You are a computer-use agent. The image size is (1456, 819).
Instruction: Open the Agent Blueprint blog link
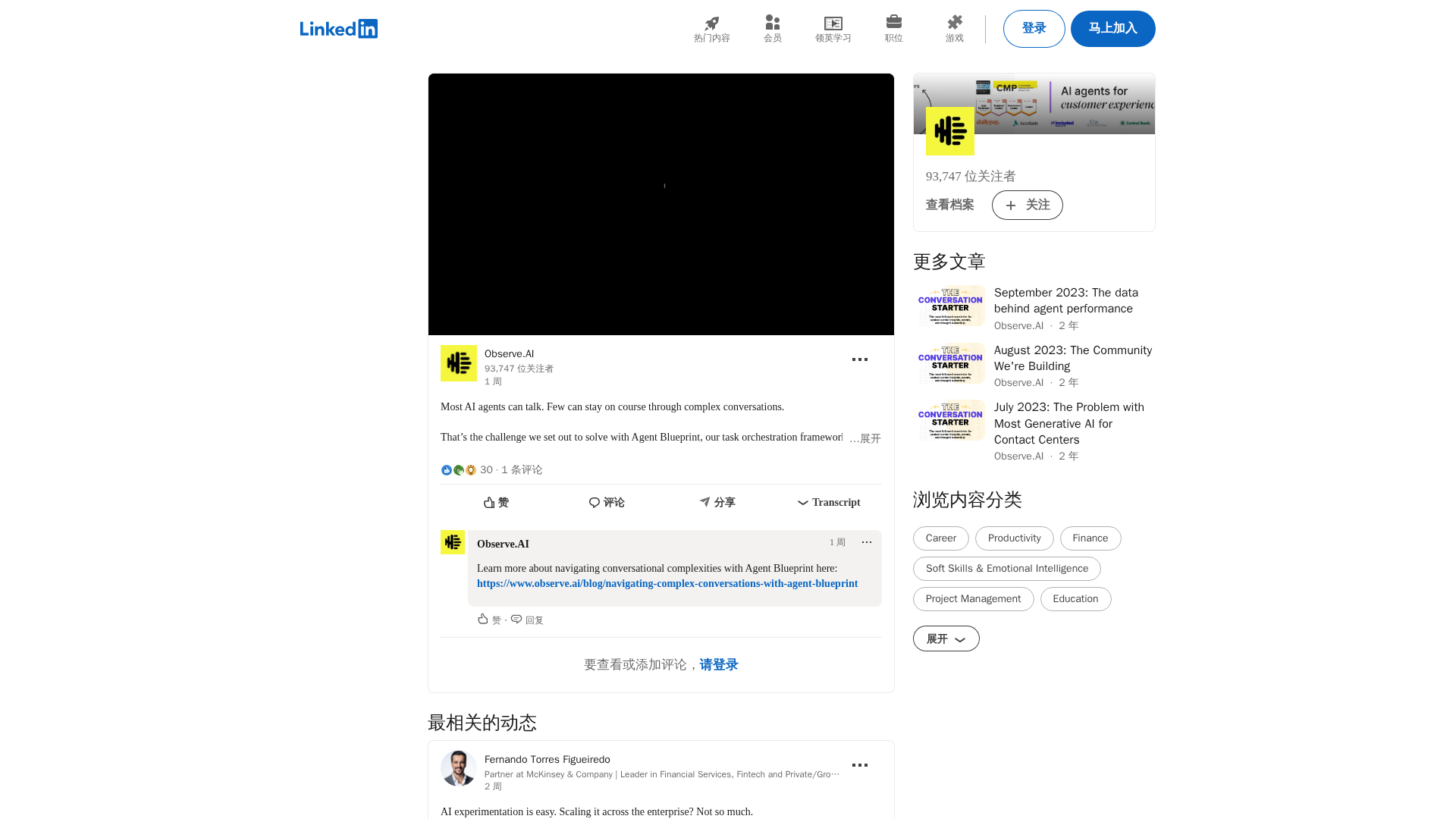click(667, 584)
